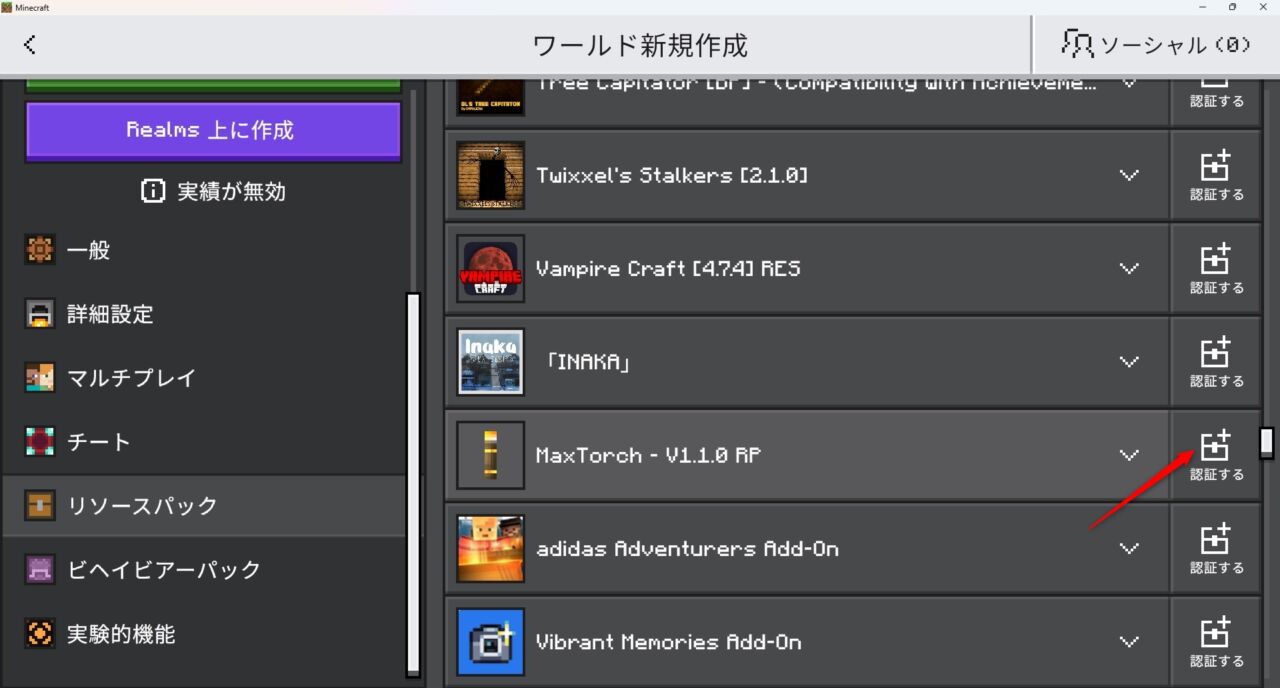Screen dimensions: 1280x688
Task: Open the チート tab
Action: [x=204, y=442]
